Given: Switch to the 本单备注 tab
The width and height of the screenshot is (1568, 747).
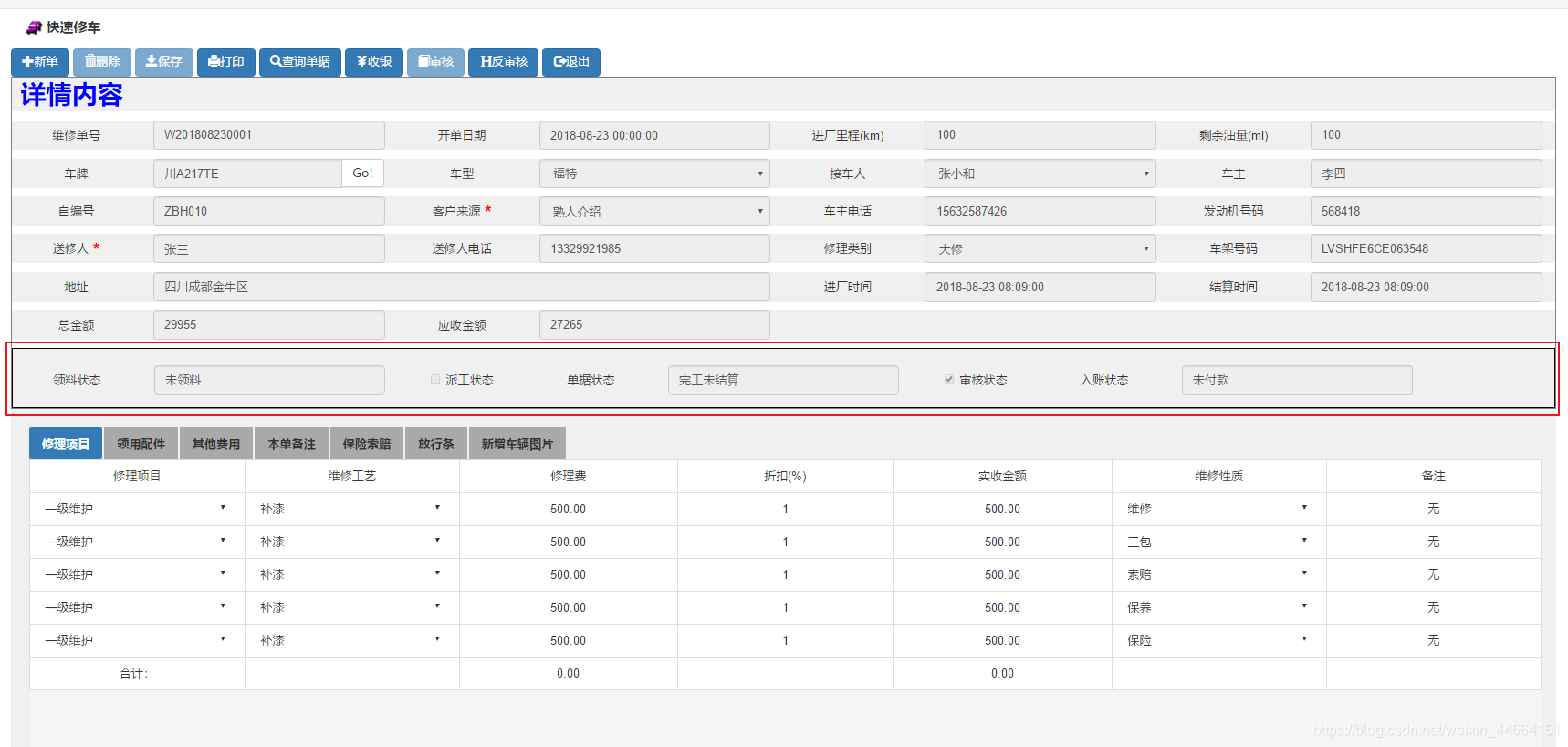Looking at the screenshot, I should 292,444.
